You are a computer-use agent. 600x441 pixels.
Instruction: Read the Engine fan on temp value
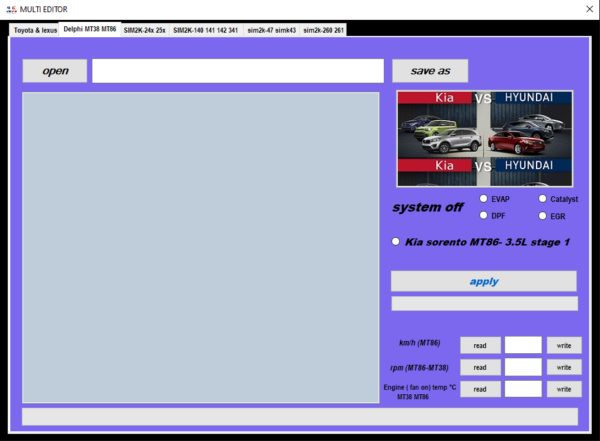[480, 389]
